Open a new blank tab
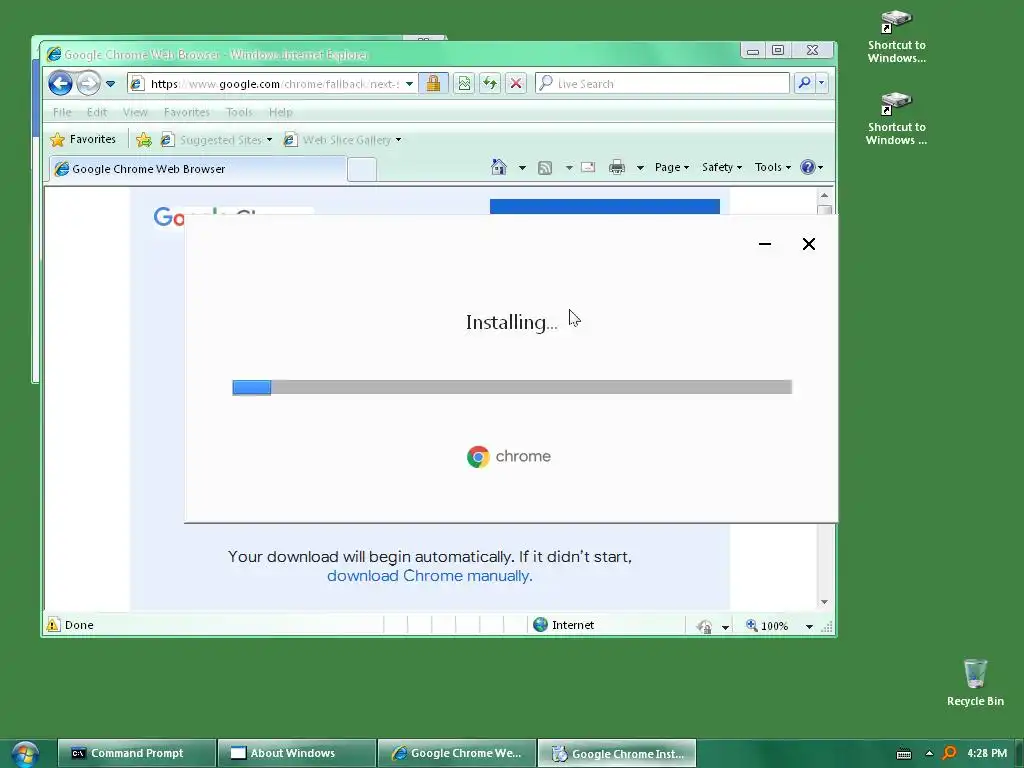 [x=362, y=169]
